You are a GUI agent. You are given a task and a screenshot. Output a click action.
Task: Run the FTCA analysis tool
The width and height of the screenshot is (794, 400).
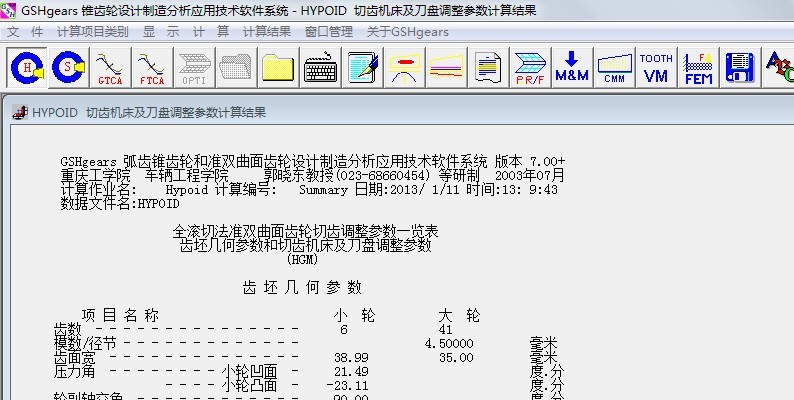pyautogui.click(x=152, y=67)
